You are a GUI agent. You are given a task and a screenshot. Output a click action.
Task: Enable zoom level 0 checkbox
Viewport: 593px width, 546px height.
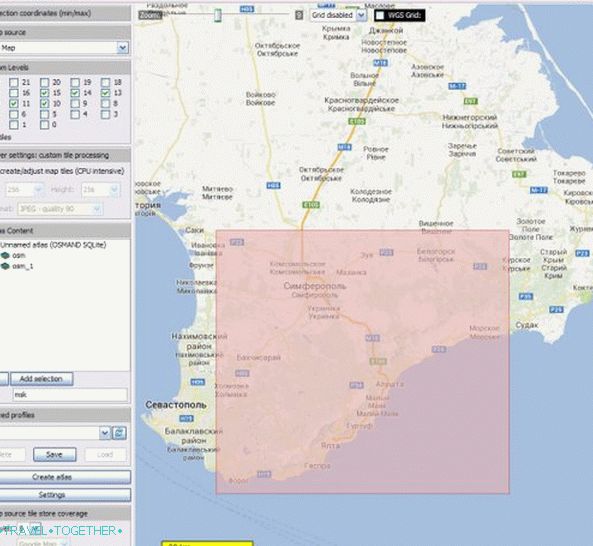click(45, 125)
